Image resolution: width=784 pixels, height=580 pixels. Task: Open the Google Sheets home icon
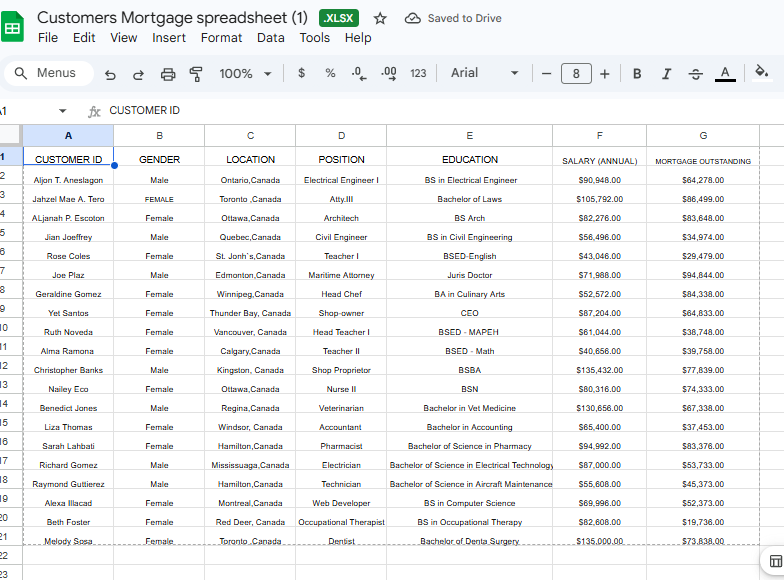click(12, 27)
